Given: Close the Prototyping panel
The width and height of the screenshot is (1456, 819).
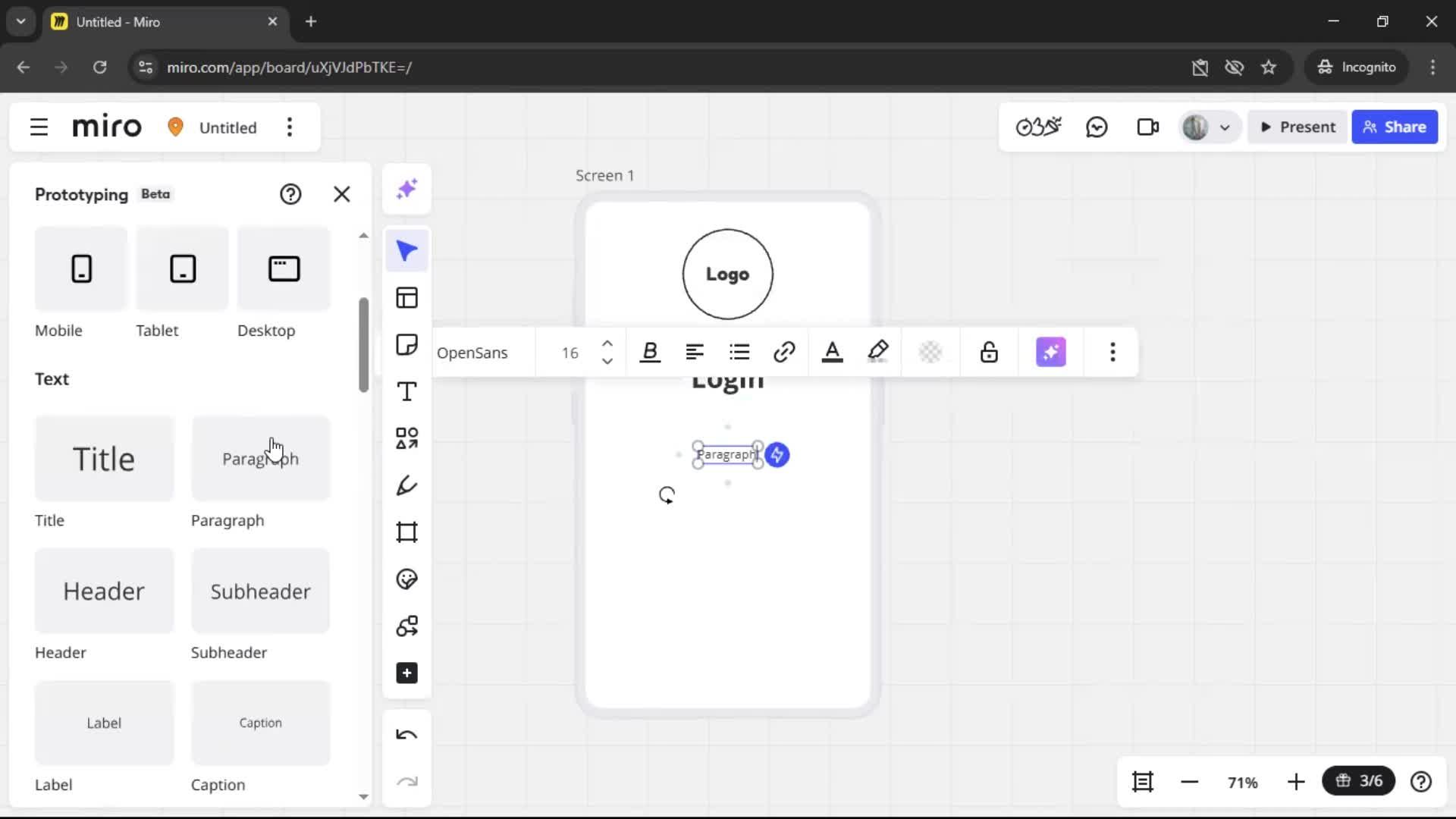Looking at the screenshot, I should click(x=342, y=195).
